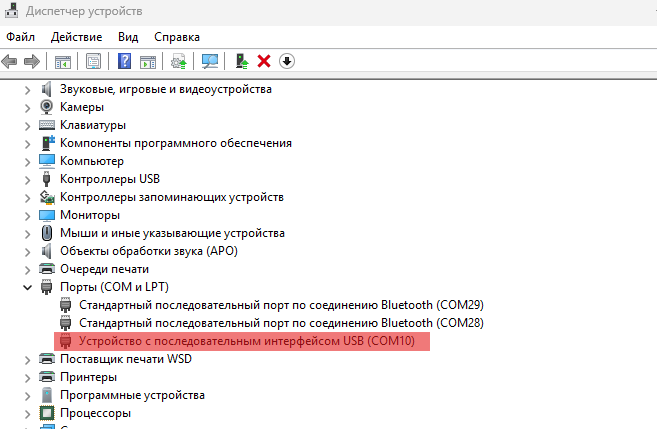This screenshot has width=657, height=429.
Task: Click Scan for hardware changes monitor icon
Action: (210, 61)
